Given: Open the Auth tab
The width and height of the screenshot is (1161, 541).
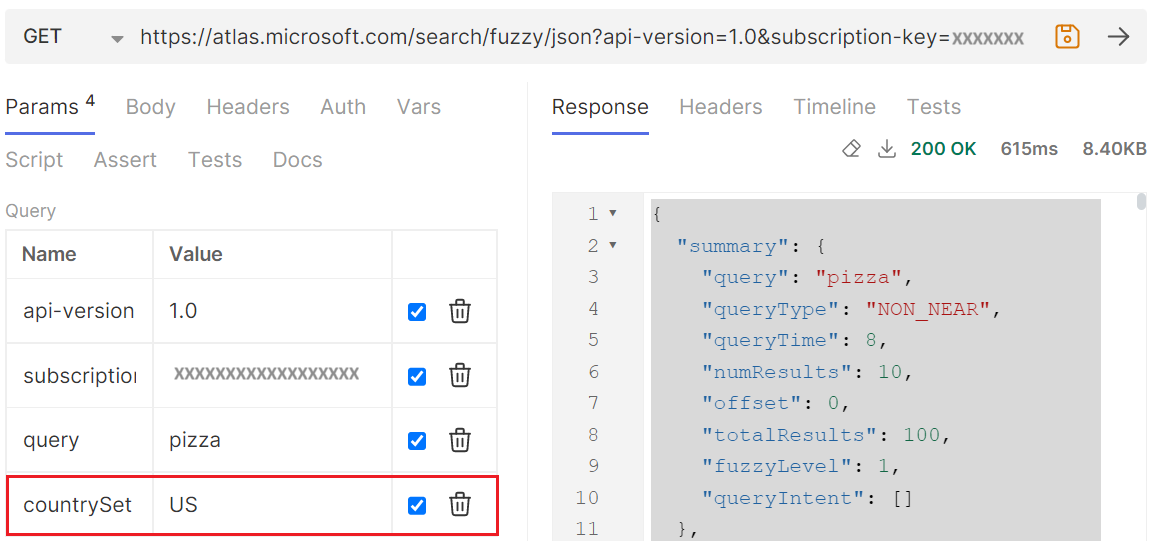Looking at the screenshot, I should 343,107.
